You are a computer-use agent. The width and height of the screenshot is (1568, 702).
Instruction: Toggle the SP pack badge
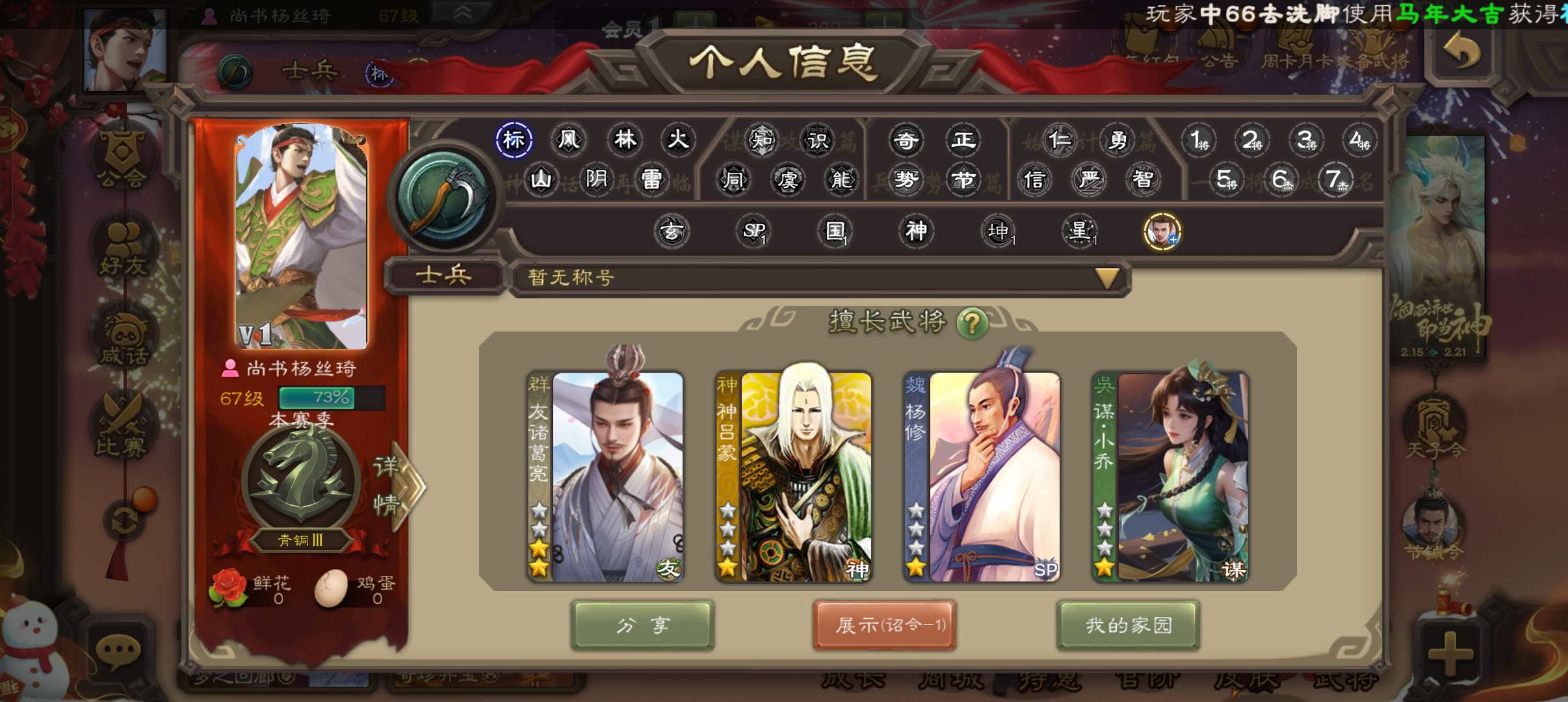point(754,230)
